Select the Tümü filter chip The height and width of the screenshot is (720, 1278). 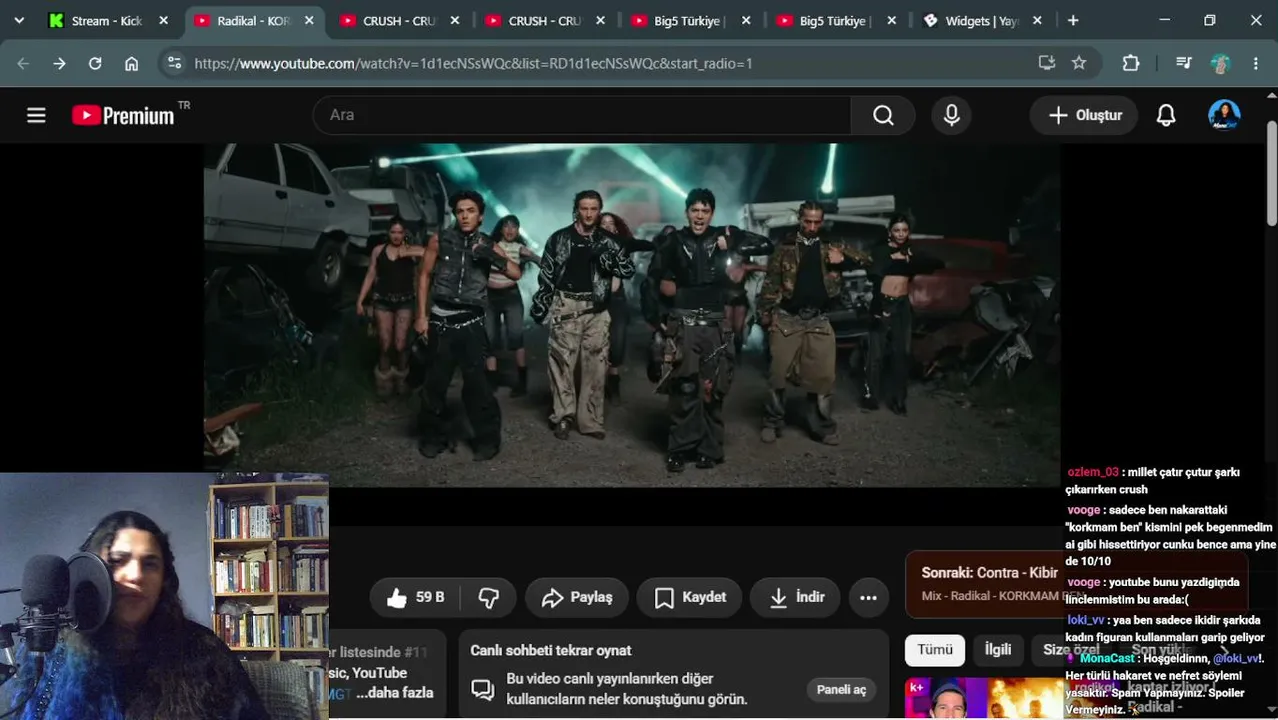[935, 650]
